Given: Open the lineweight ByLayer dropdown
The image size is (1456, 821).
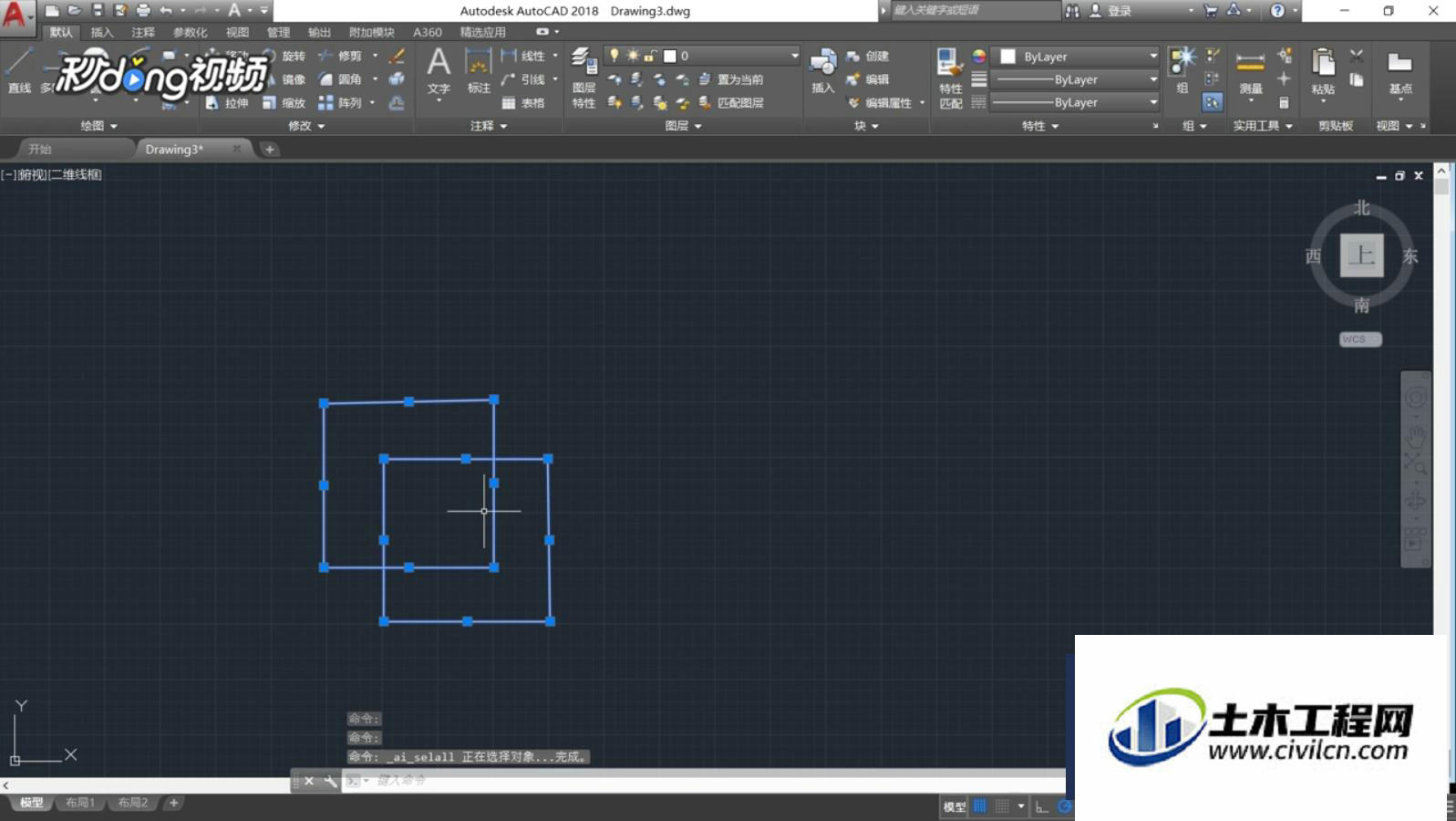Looking at the screenshot, I should pos(1076,79).
